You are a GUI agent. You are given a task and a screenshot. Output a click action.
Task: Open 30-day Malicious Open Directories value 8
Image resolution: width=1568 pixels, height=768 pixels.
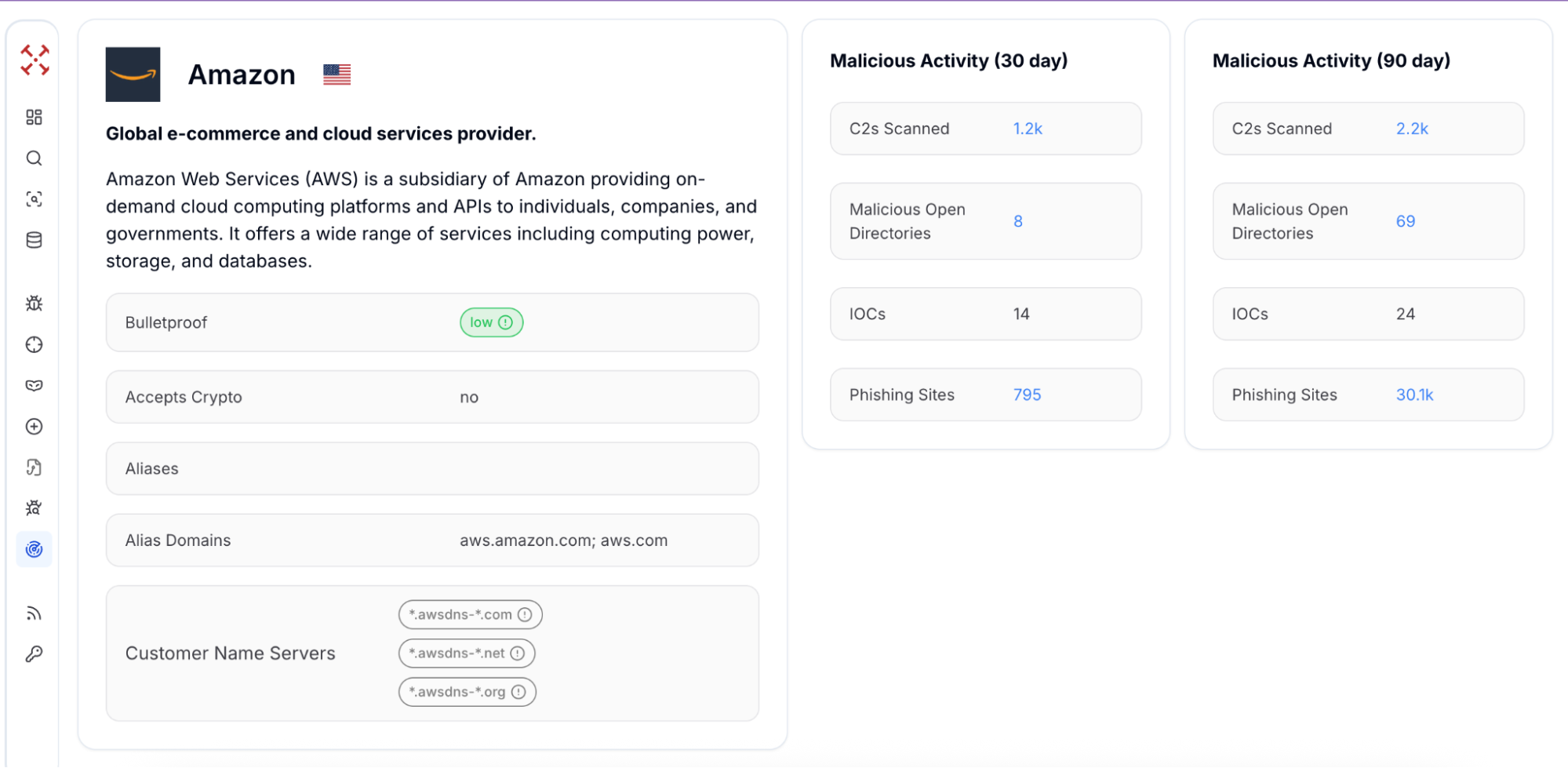[x=1018, y=221]
